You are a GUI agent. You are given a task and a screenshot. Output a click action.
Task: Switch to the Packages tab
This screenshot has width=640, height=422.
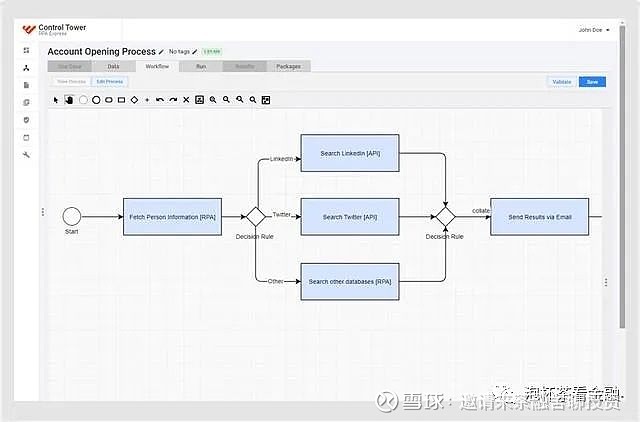tap(289, 67)
